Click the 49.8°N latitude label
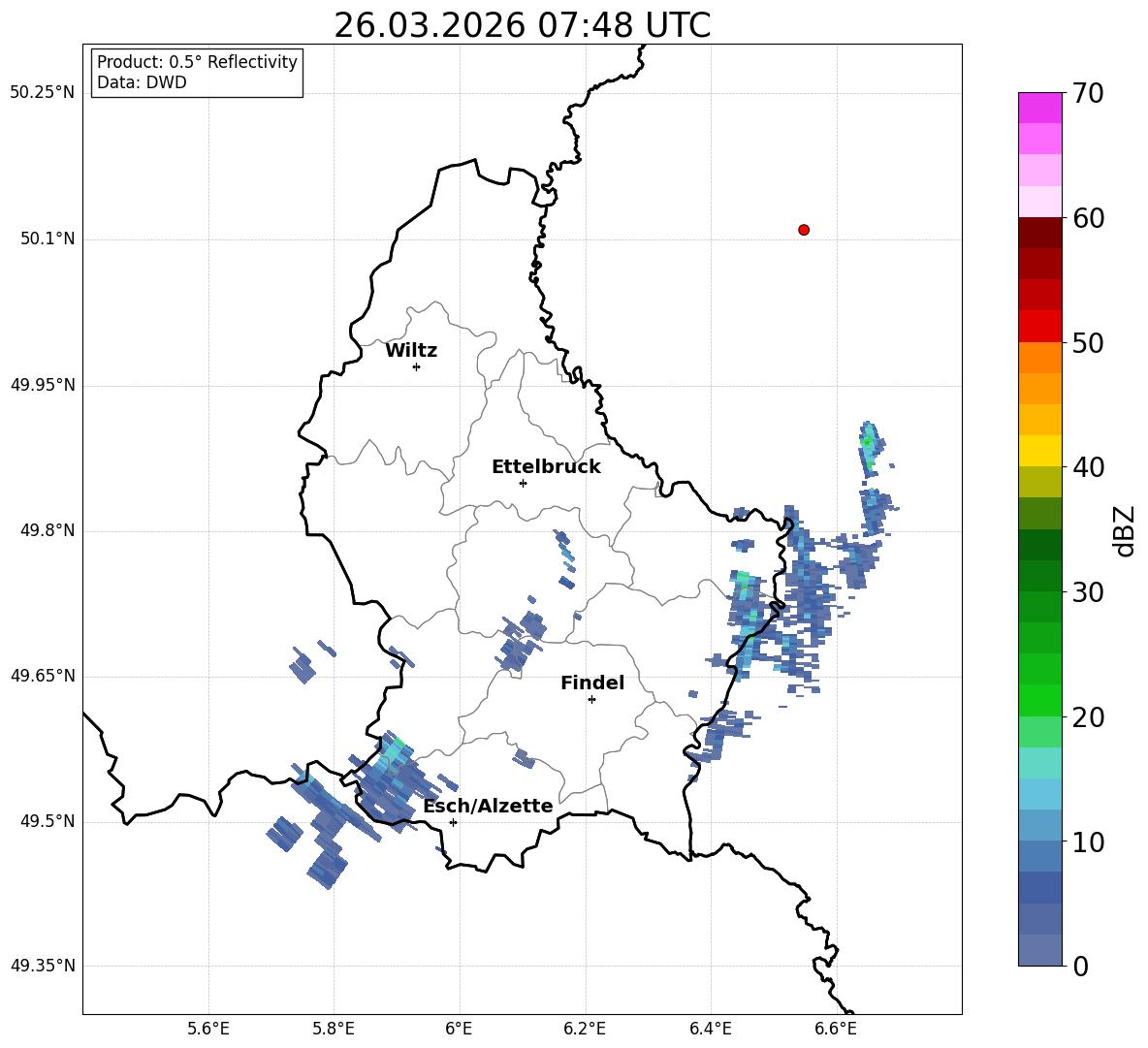Viewport: 1148px width, 1048px height. pyautogui.click(x=48, y=530)
